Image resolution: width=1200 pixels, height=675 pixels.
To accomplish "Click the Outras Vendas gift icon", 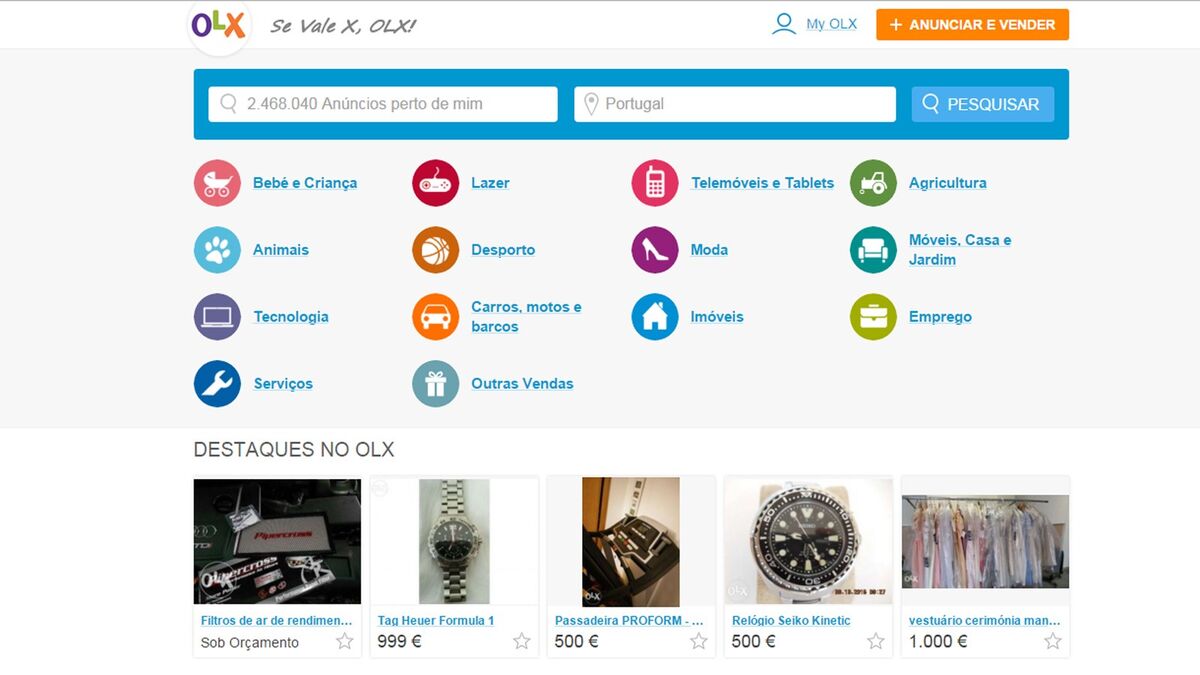I will [435, 384].
